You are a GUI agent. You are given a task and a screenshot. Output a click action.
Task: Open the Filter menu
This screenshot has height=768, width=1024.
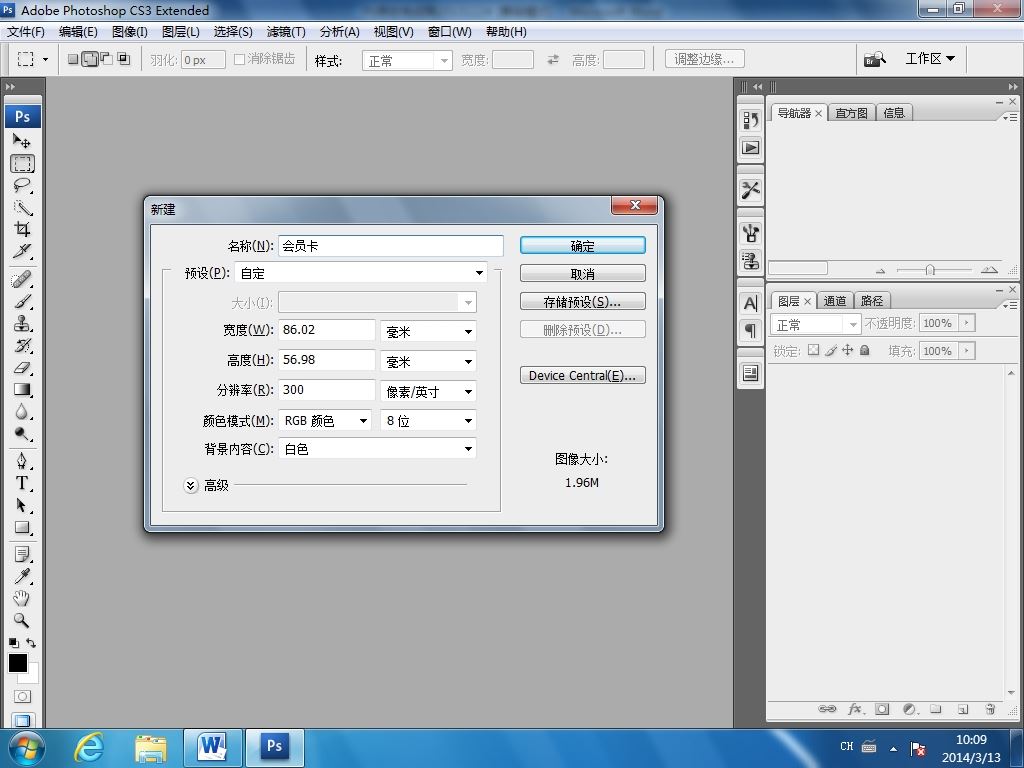point(286,31)
